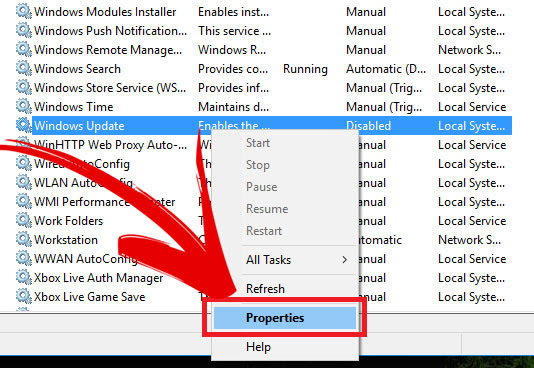
Task: Select the WWAN AutoConfig service
Action: (86, 259)
